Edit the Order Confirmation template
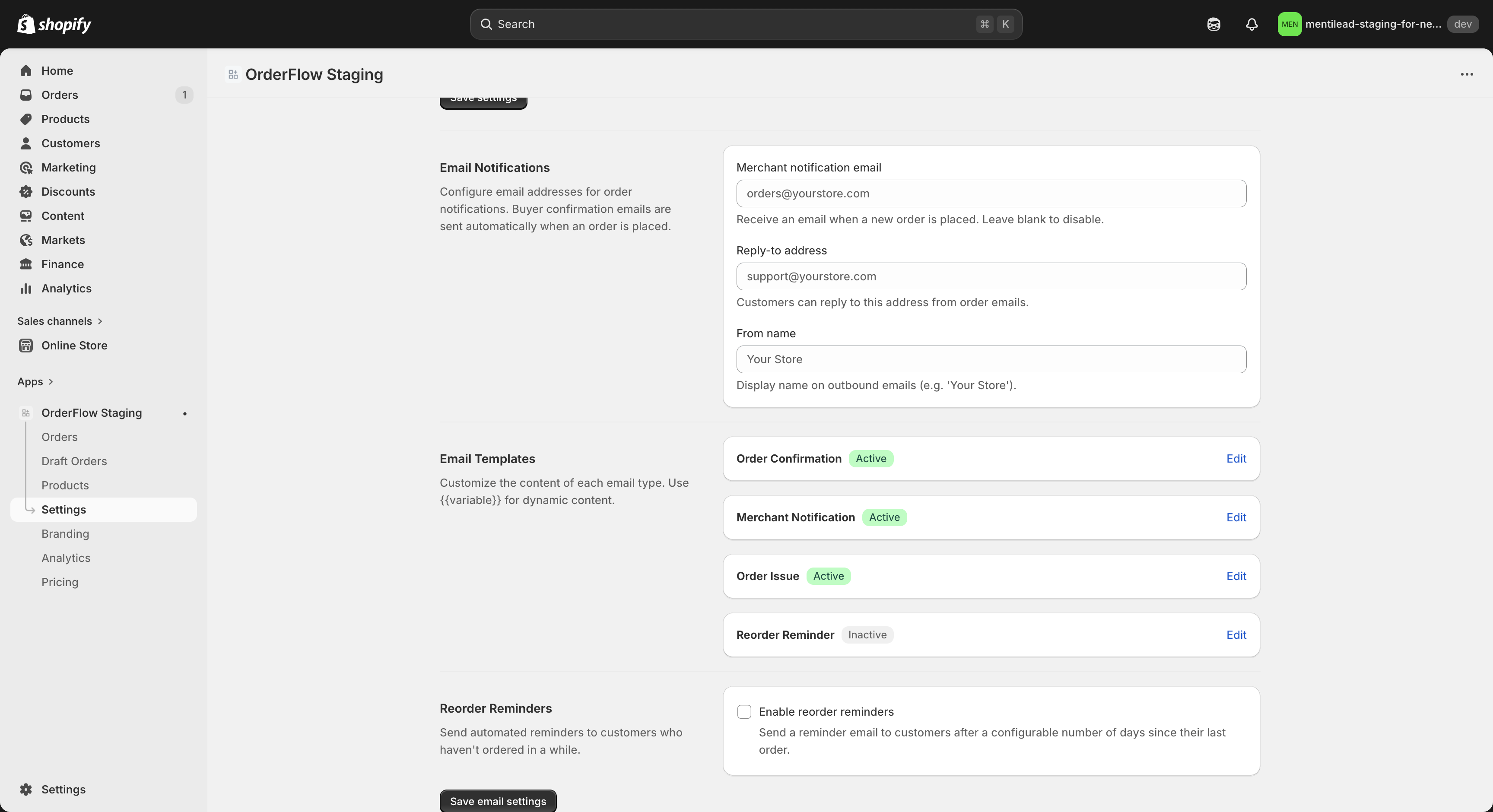Screen dimensions: 1493x812 (x=1236, y=458)
